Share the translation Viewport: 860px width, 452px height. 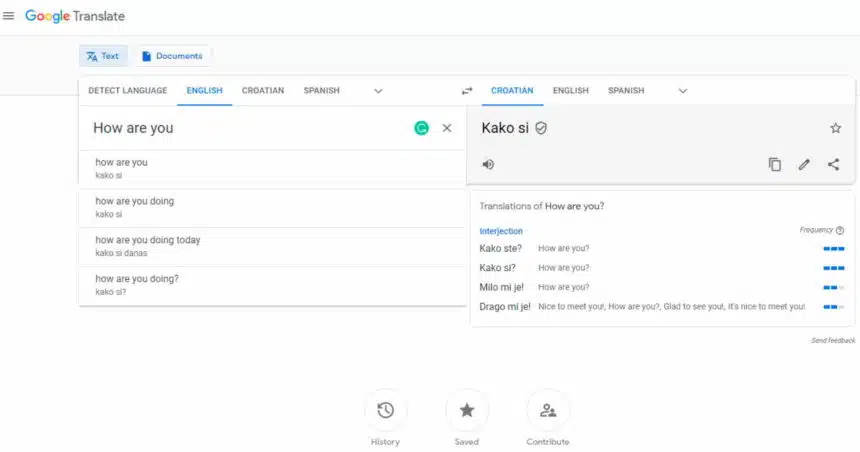pos(834,165)
